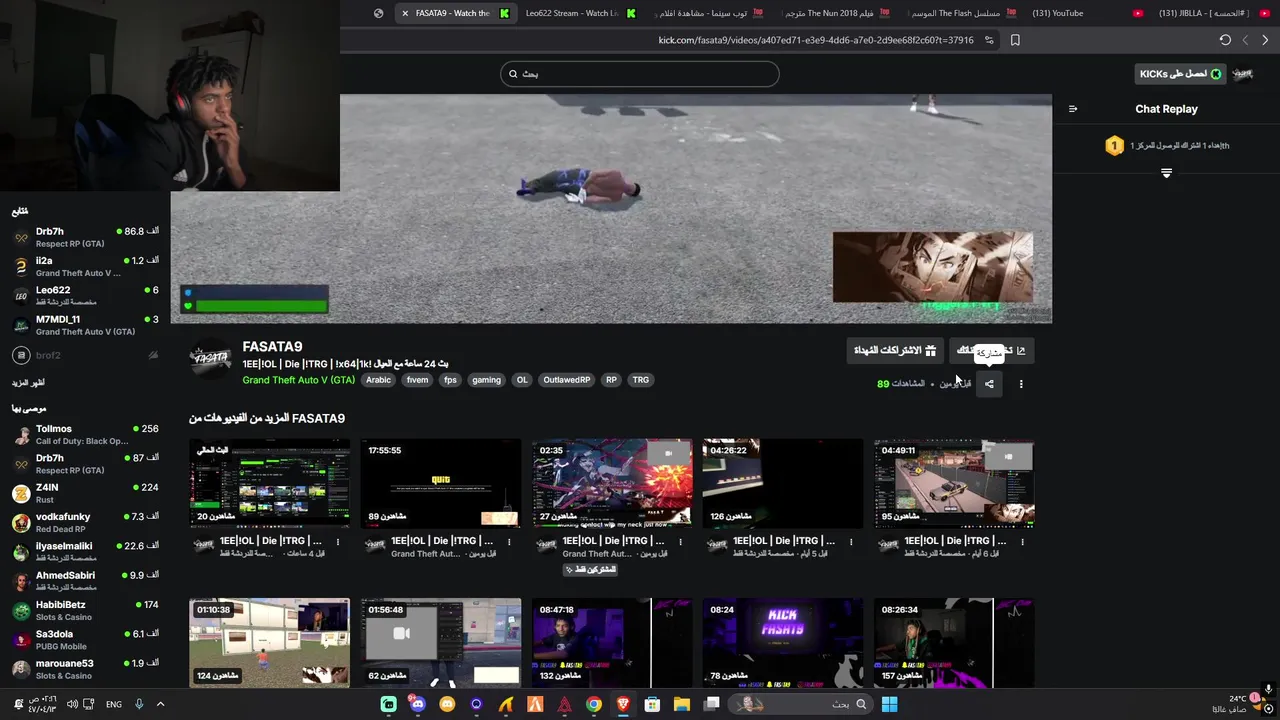Viewport: 1280px width, 720px height.
Task: Click the main video player
Action: click(611, 209)
